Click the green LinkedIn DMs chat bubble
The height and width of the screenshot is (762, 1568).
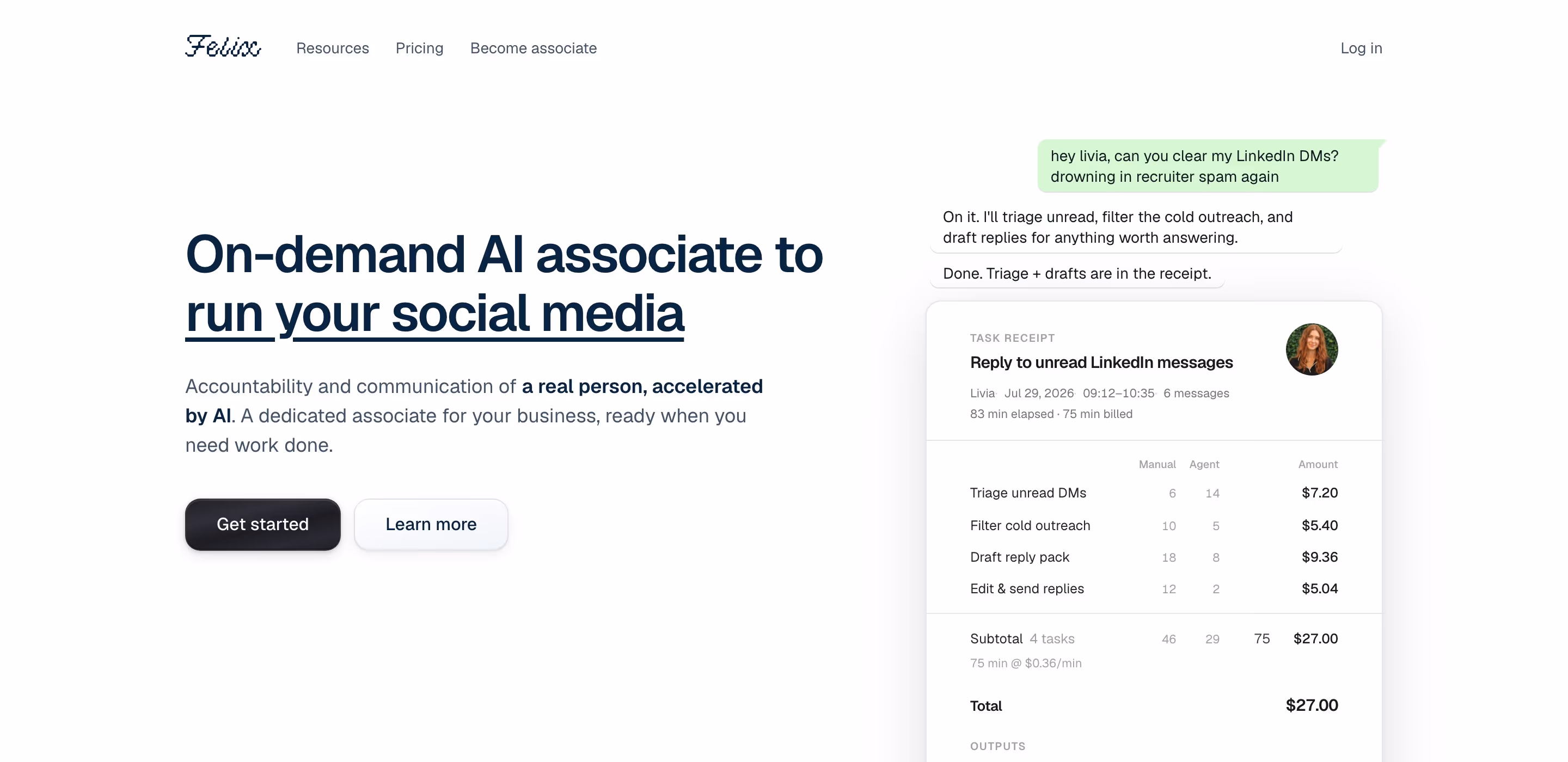coord(1208,166)
